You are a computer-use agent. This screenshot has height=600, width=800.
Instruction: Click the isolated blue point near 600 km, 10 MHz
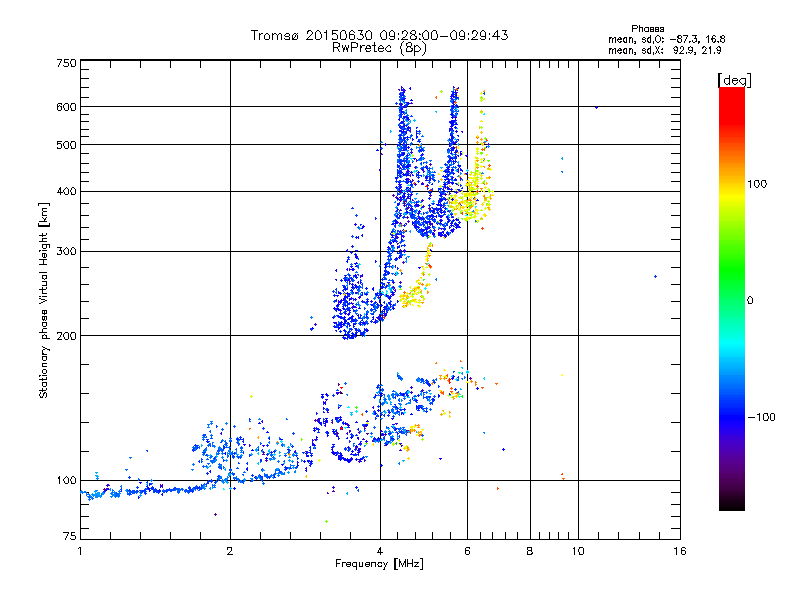pos(596,107)
